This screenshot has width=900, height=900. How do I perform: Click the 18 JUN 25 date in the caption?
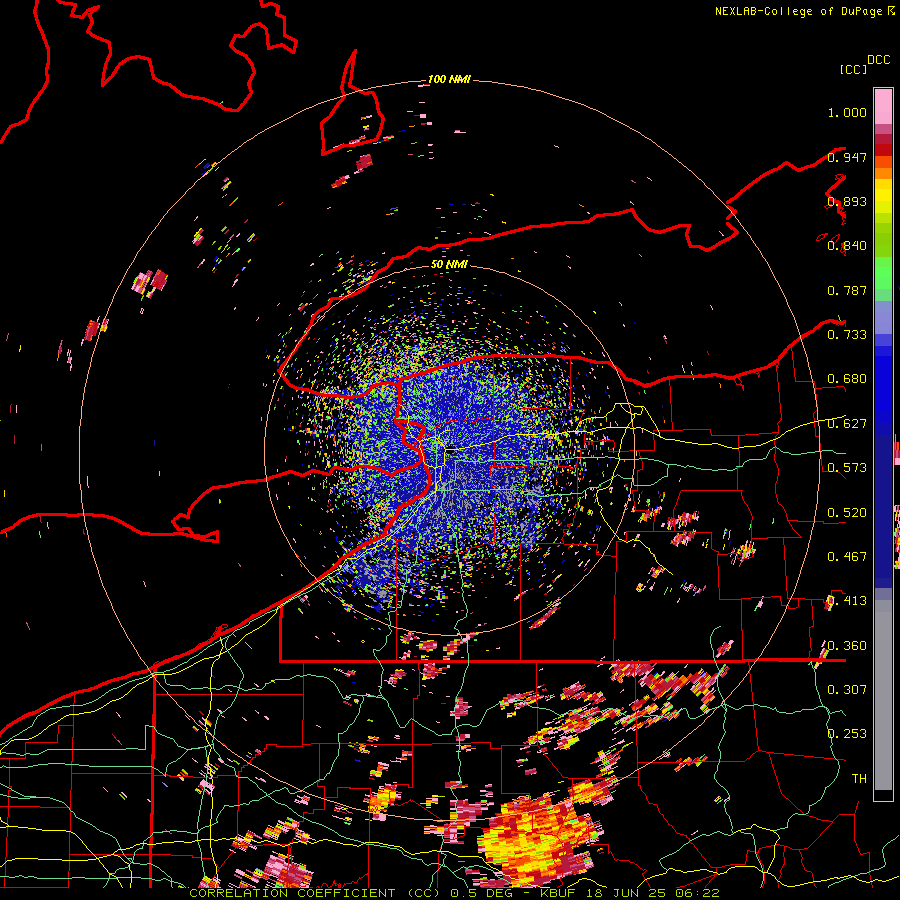click(x=627, y=893)
